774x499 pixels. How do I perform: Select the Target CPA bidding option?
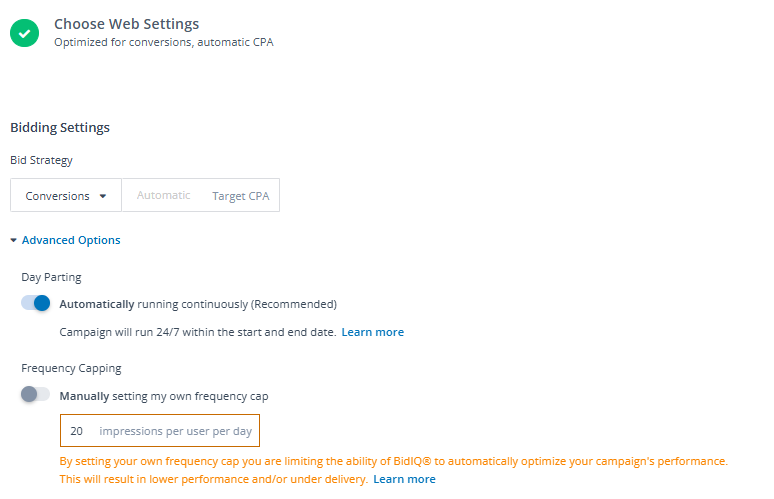240,196
